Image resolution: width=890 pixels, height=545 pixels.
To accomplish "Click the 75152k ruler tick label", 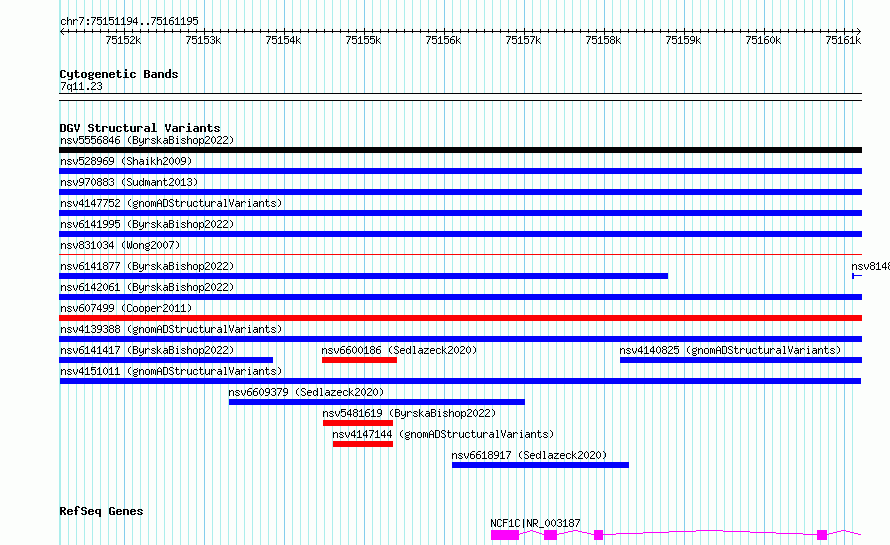I will [x=123, y=40].
